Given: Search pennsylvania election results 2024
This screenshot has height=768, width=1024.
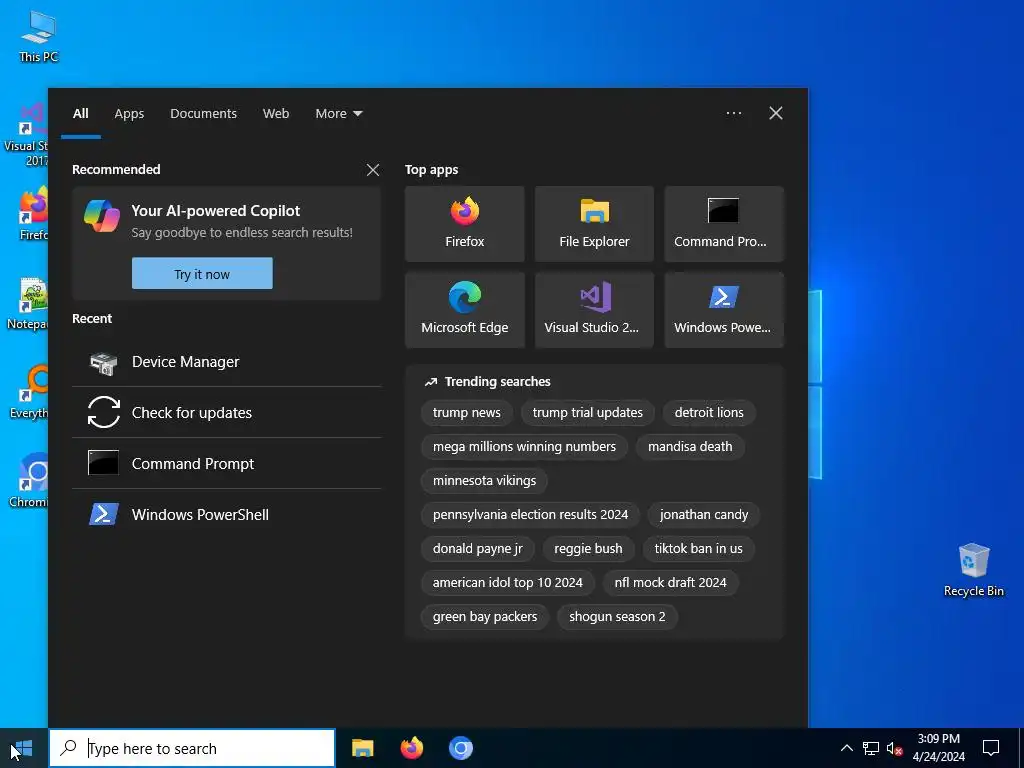Looking at the screenshot, I should pos(530,515).
